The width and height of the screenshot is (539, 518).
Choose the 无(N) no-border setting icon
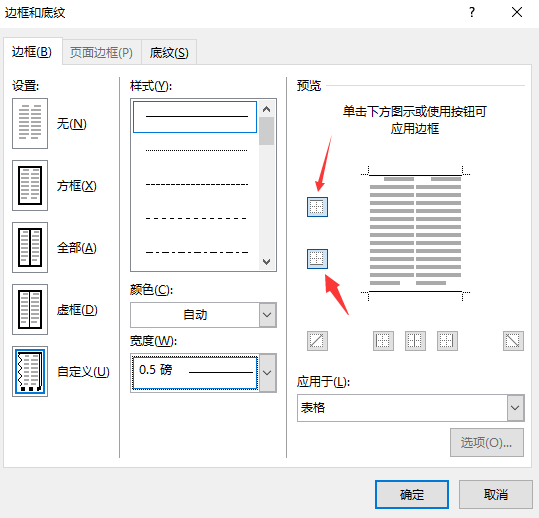point(30,123)
